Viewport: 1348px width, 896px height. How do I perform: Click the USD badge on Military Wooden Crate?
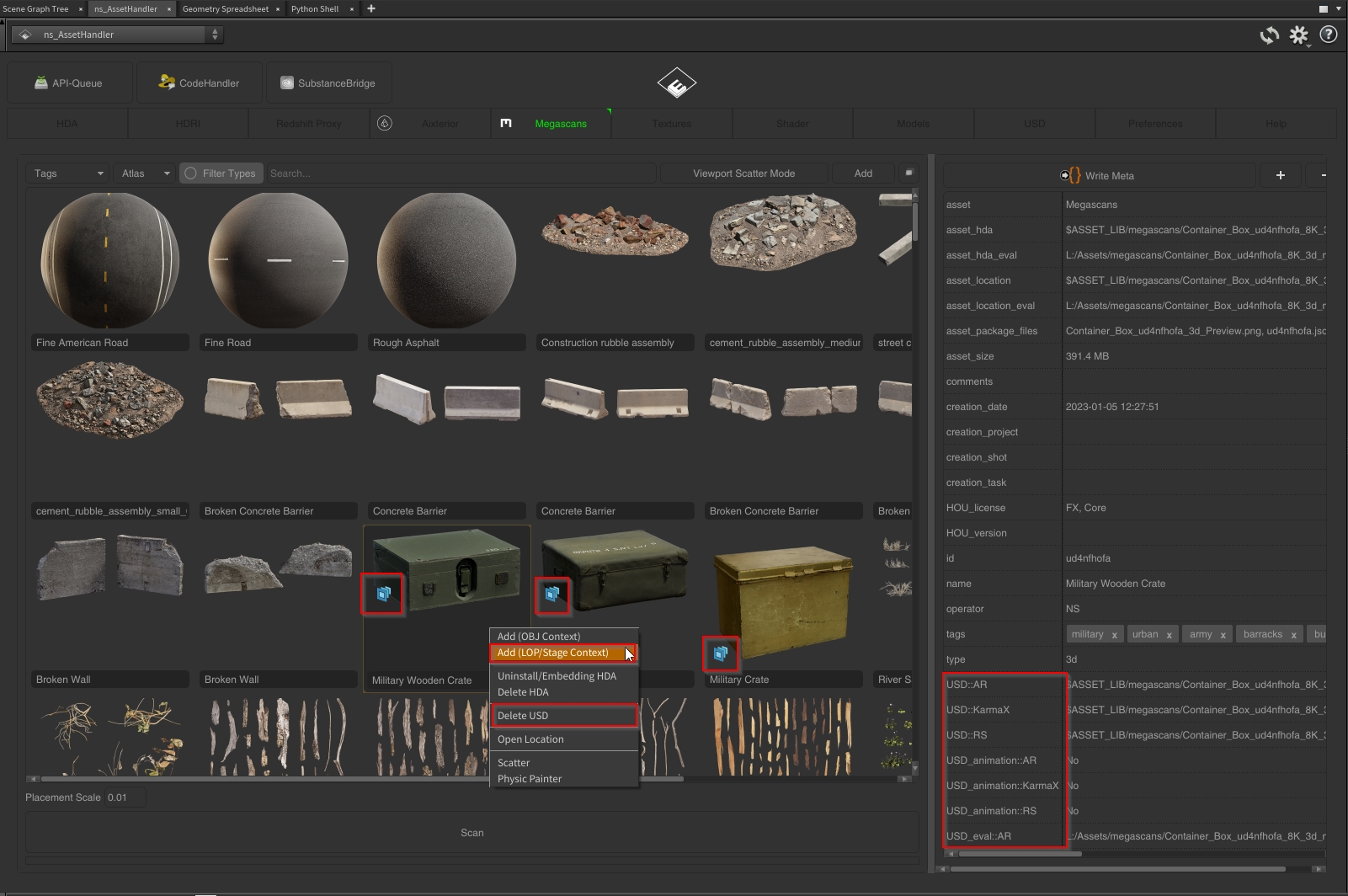(383, 594)
